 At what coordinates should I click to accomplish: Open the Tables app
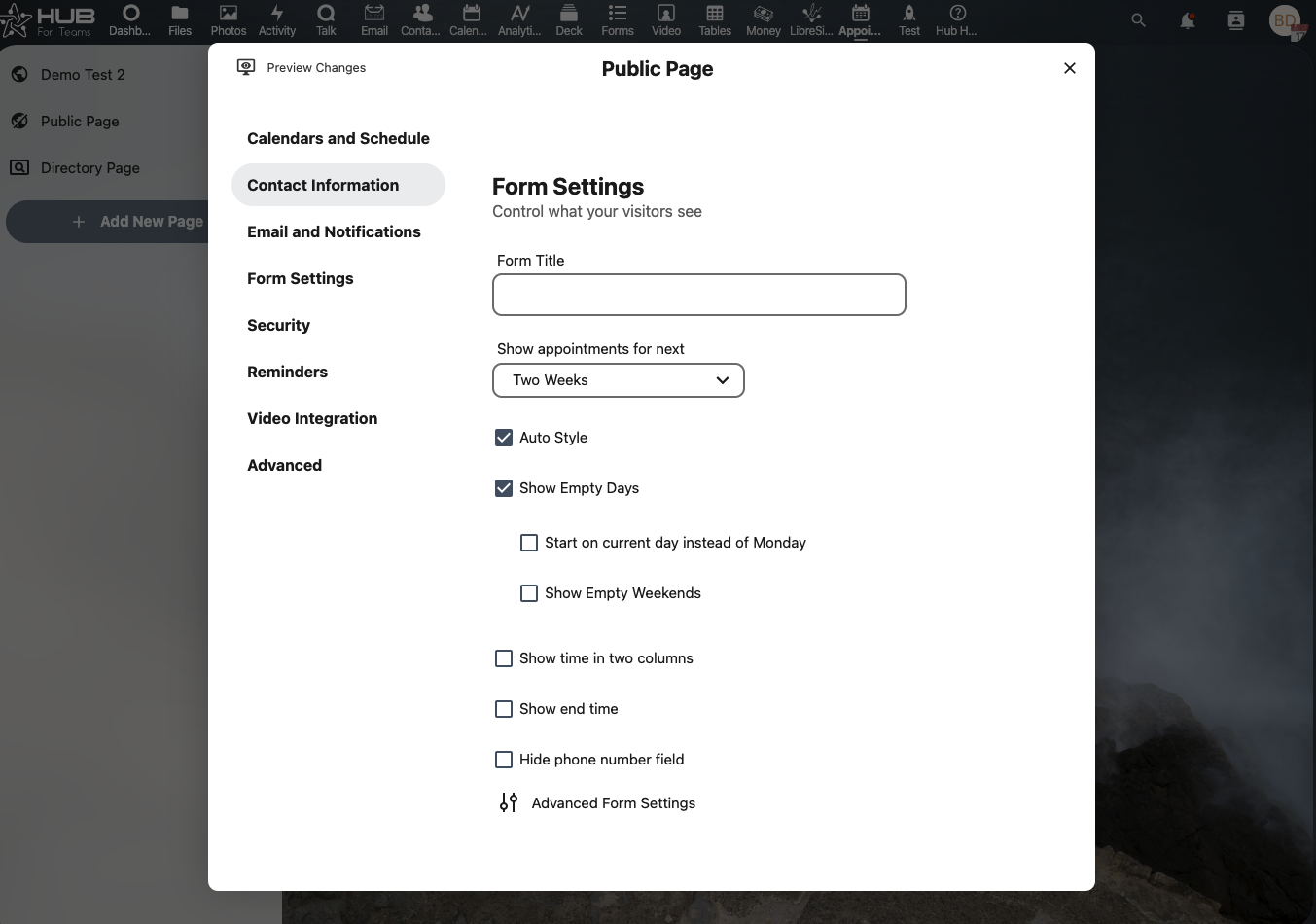715,19
